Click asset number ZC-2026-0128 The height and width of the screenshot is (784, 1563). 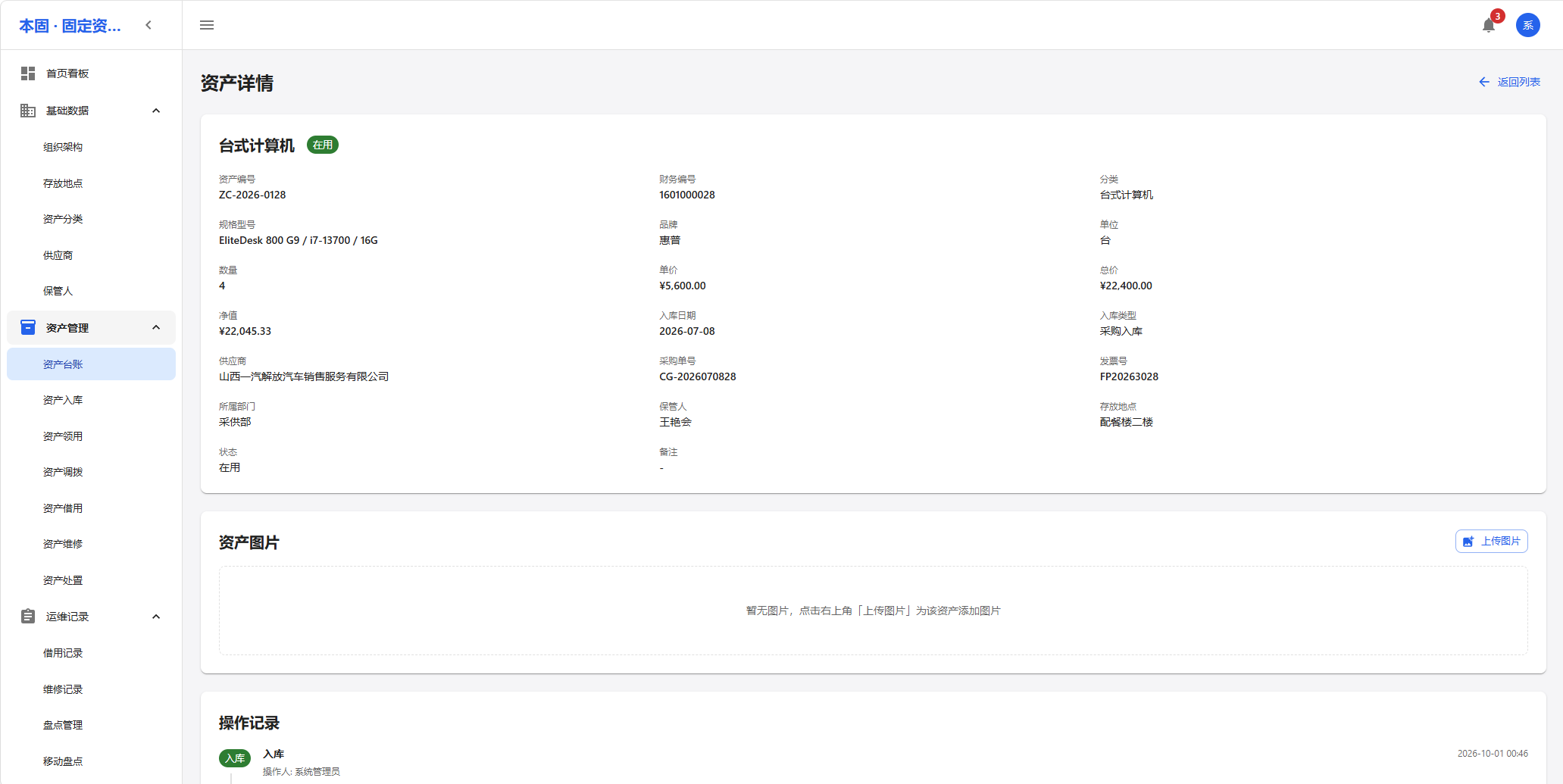click(x=252, y=195)
